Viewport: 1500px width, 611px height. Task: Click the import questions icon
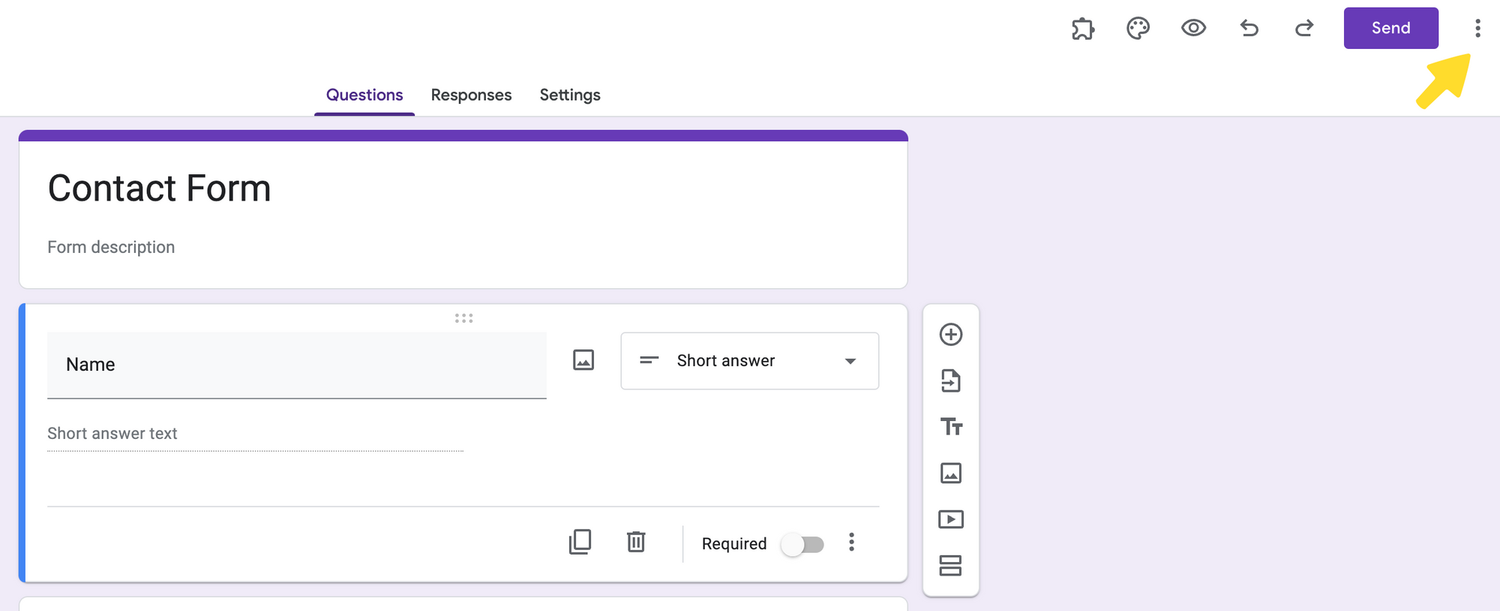[951, 380]
